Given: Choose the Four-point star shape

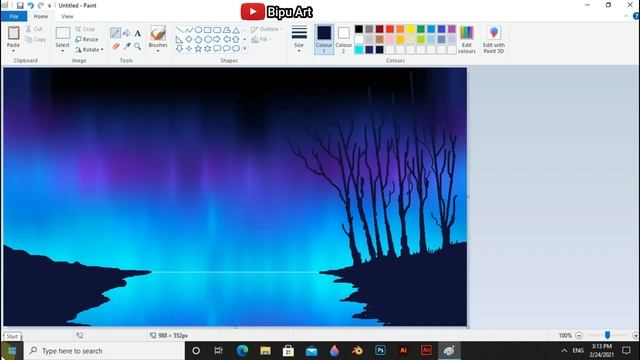Looking at the screenshot, I should click(189, 49).
